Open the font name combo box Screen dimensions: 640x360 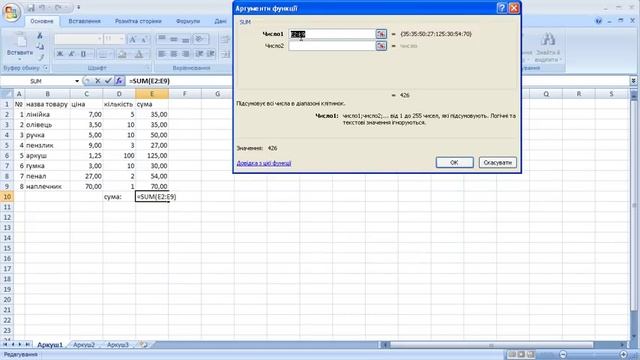click(78, 39)
